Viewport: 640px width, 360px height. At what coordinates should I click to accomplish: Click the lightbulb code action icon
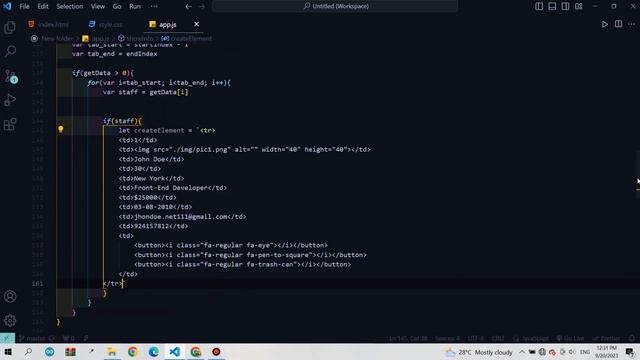click(60, 129)
